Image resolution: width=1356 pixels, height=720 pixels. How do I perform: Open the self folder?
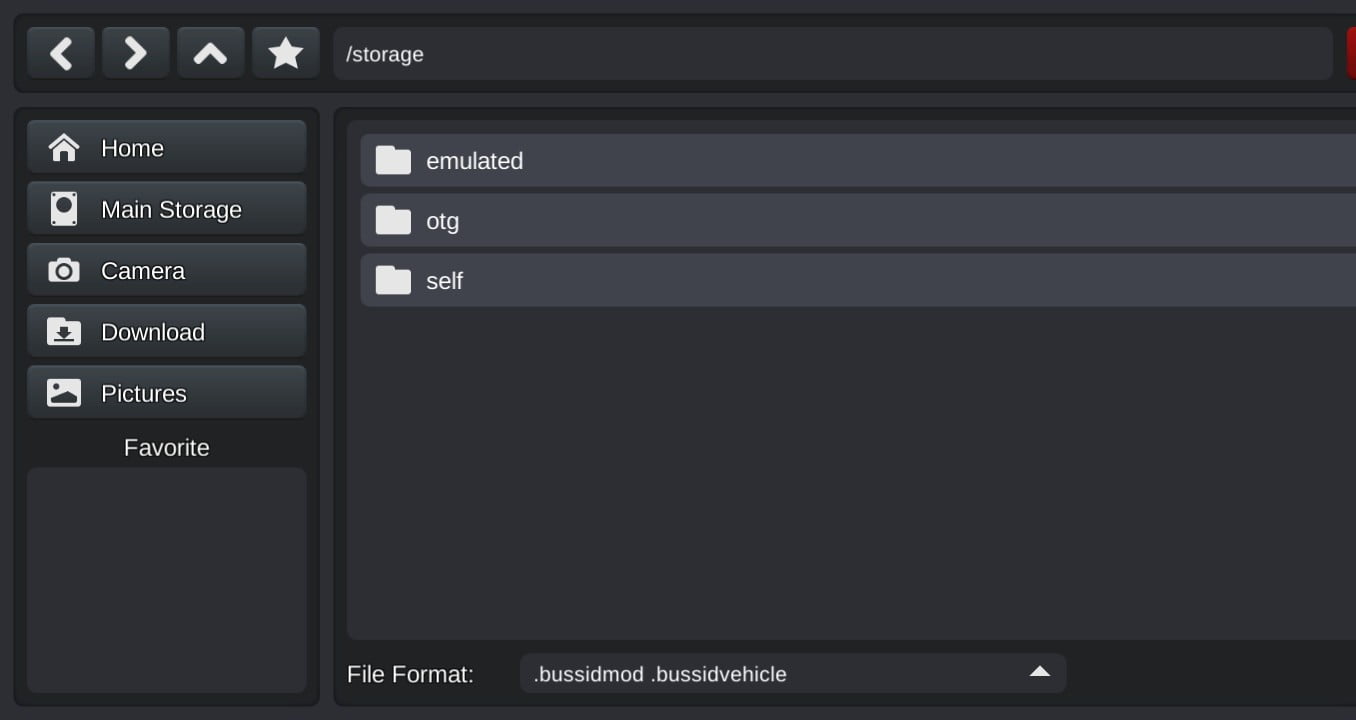[445, 281]
